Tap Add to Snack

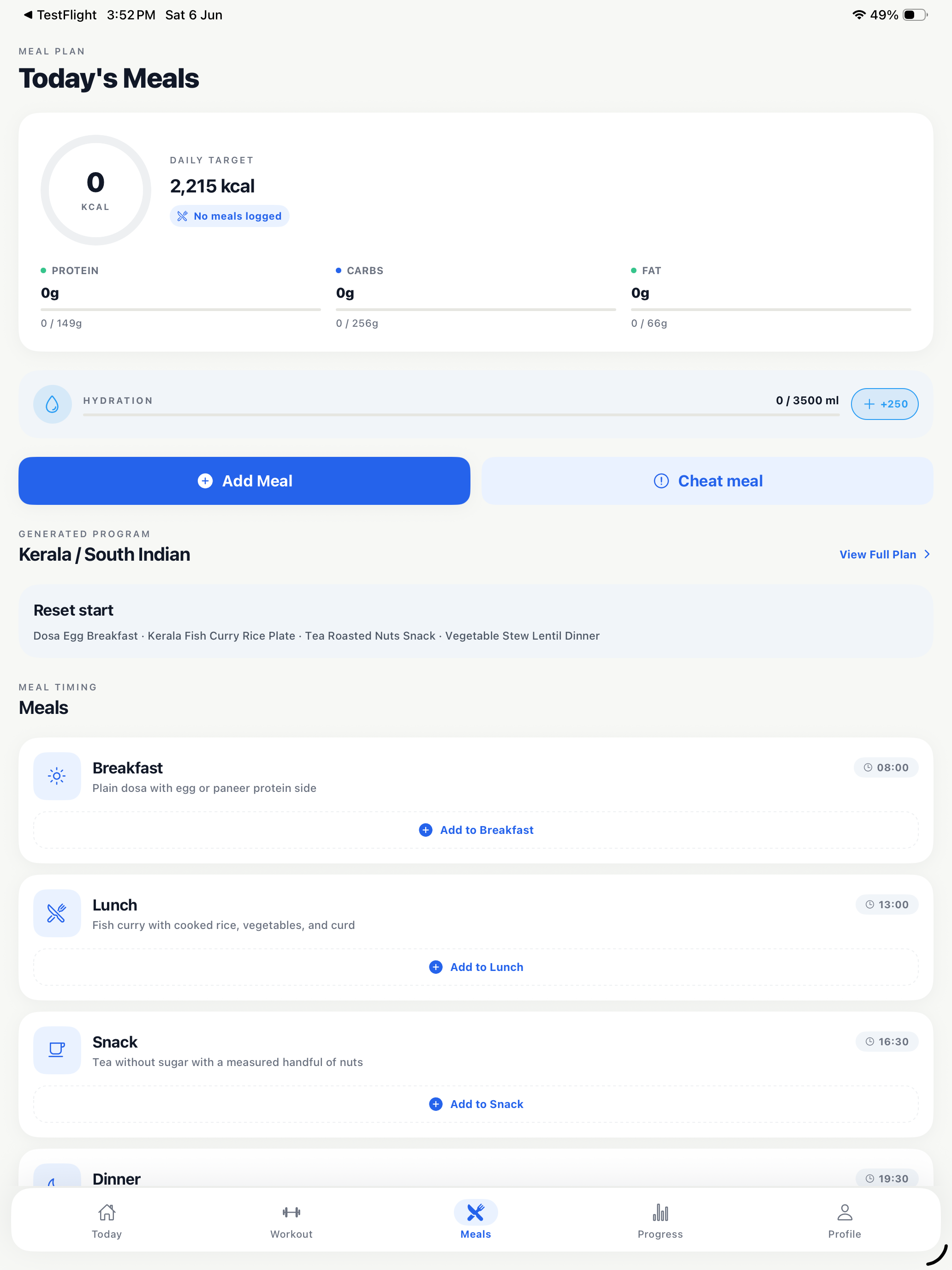476,1105
